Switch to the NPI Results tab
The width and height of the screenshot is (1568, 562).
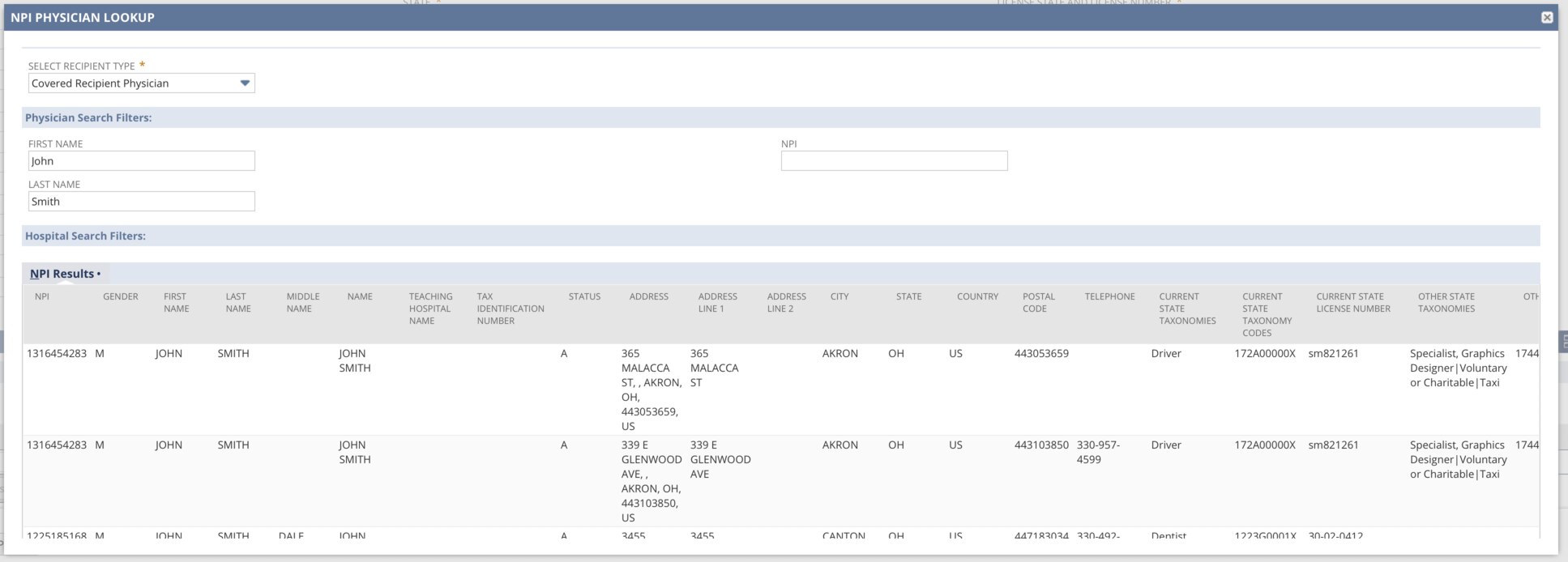(x=62, y=274)
